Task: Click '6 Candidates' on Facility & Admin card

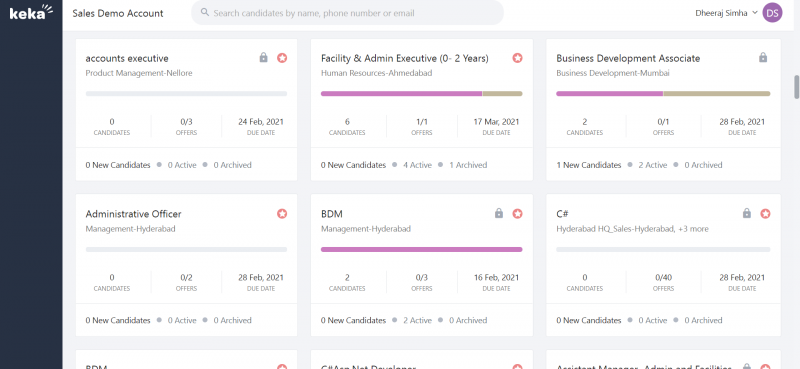Action: pos(347,127)
